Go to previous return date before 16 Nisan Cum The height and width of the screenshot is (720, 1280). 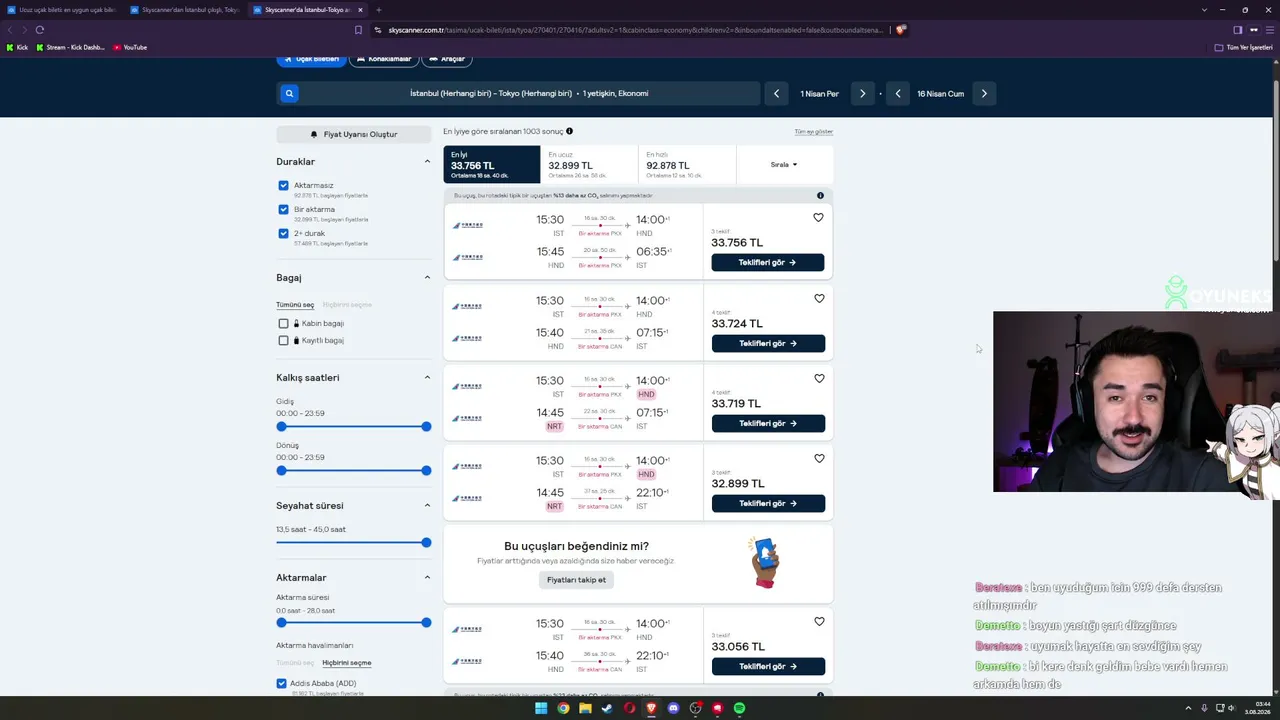[898, 94]
